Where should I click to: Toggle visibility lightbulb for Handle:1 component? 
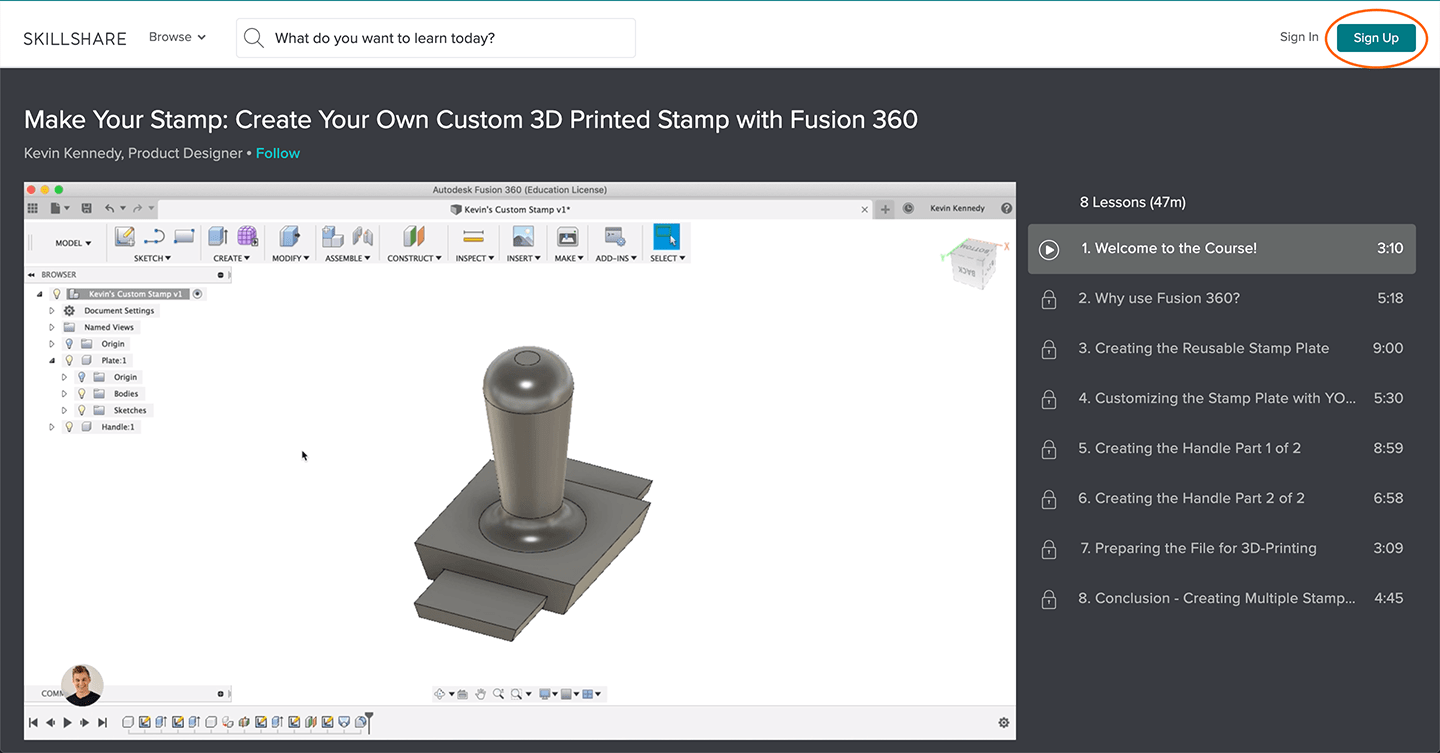point(69,426)
